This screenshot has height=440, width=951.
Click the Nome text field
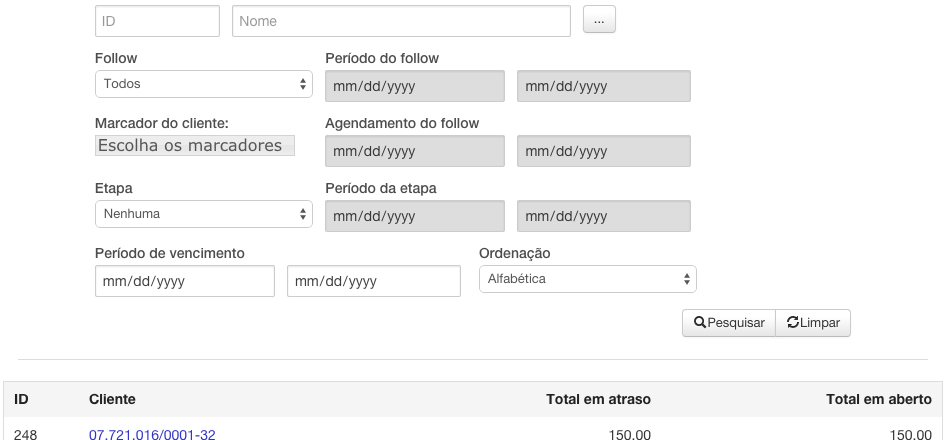[x=401, y=21]
